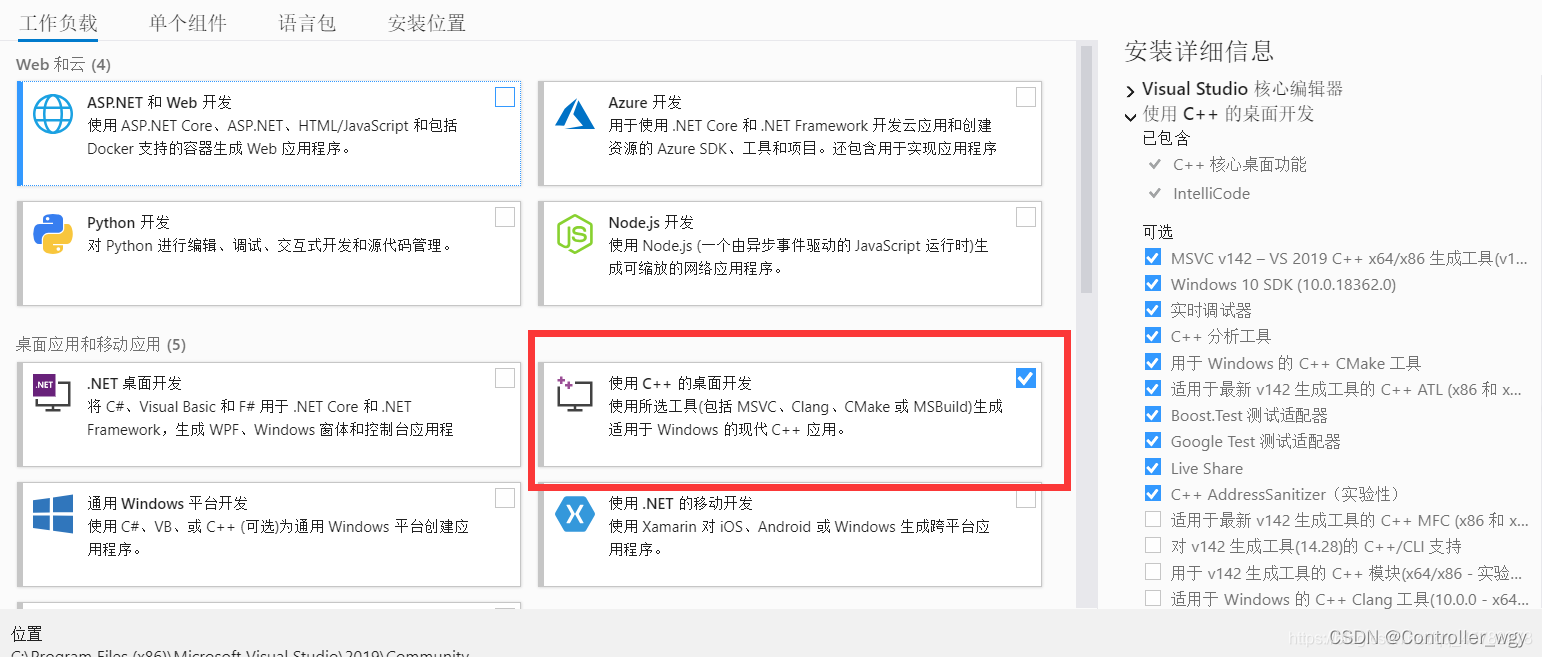Image resolution: width=1542 pixels, height=657 pixels.
Task: Click the 安装详细信息 panel heading
Action: 1200,50
